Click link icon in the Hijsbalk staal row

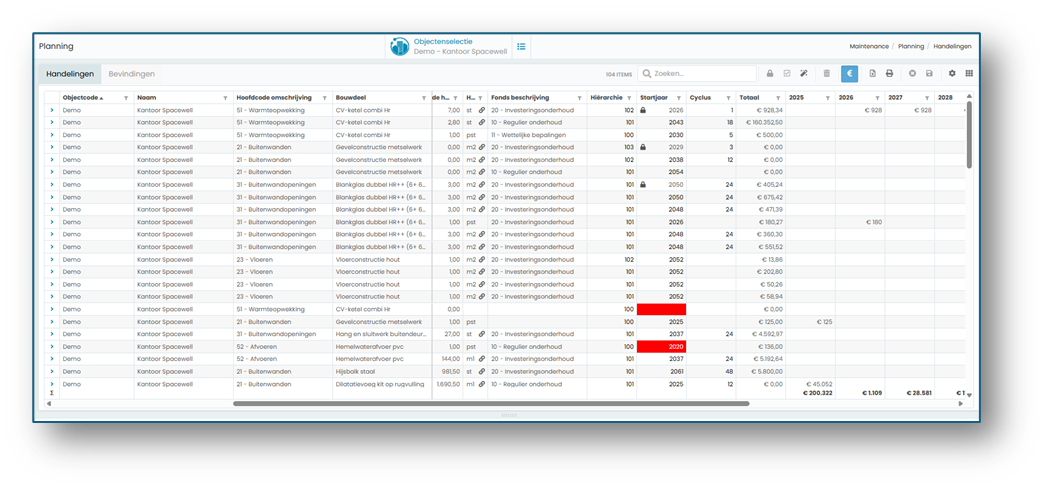pos(482,372)
